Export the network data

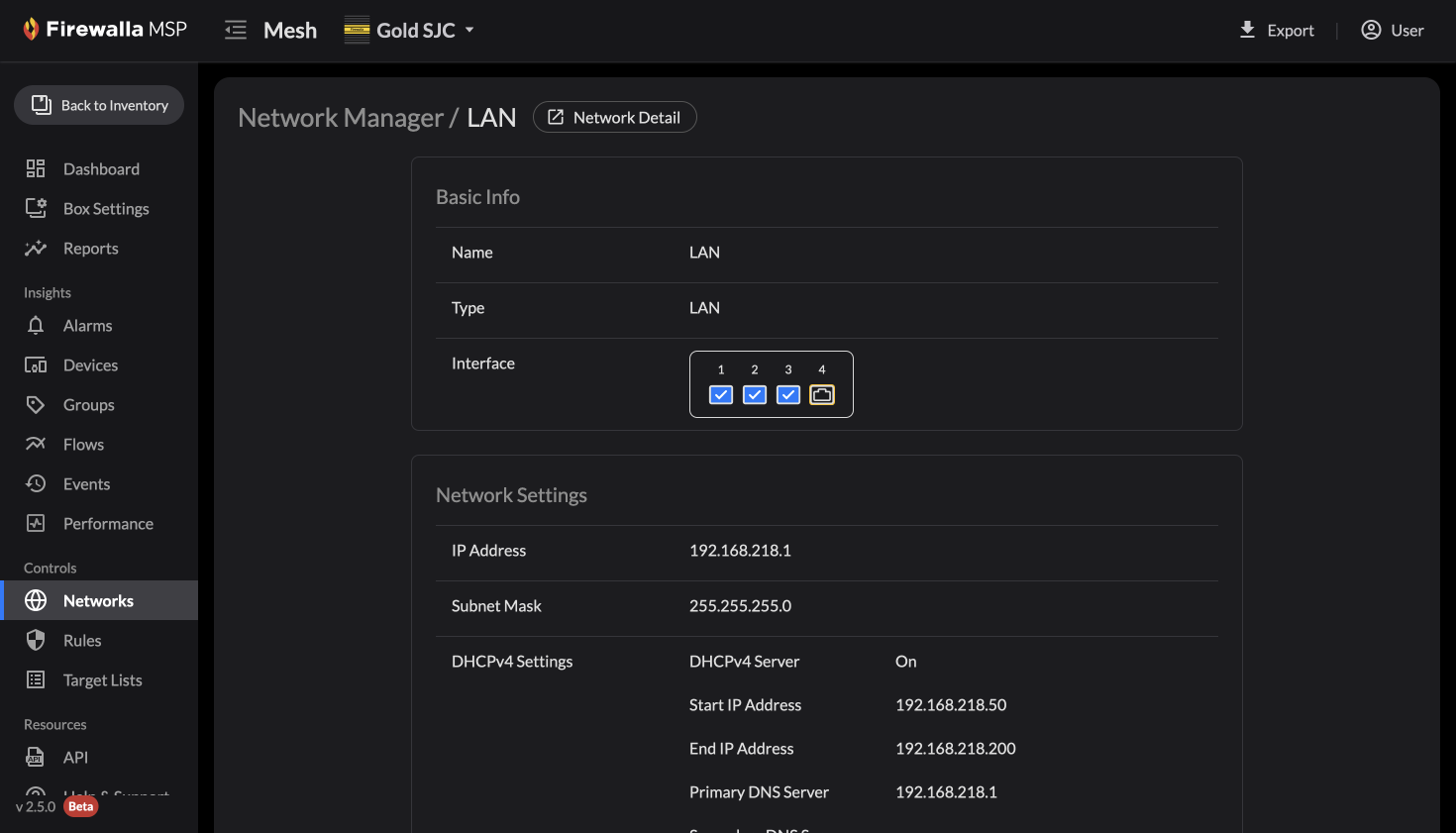pos(1277,30)
